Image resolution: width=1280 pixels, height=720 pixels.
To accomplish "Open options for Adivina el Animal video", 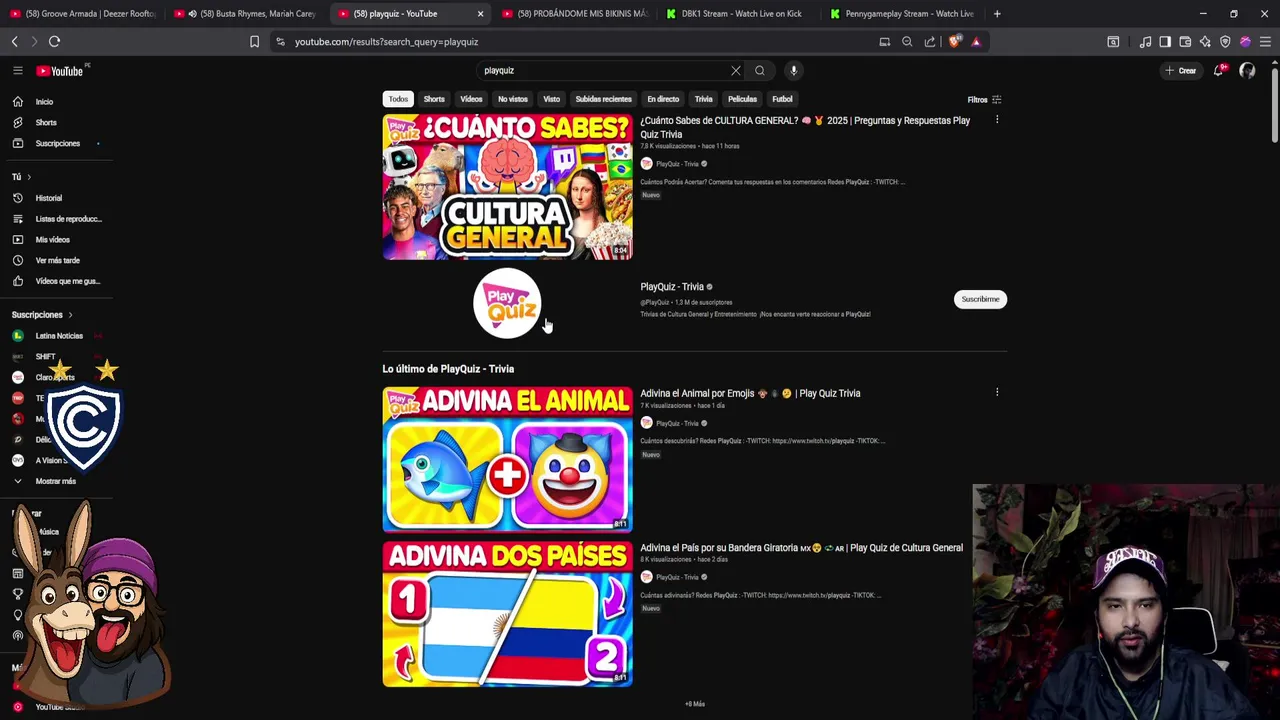I will pyautogui.click(x=997, y=392).
